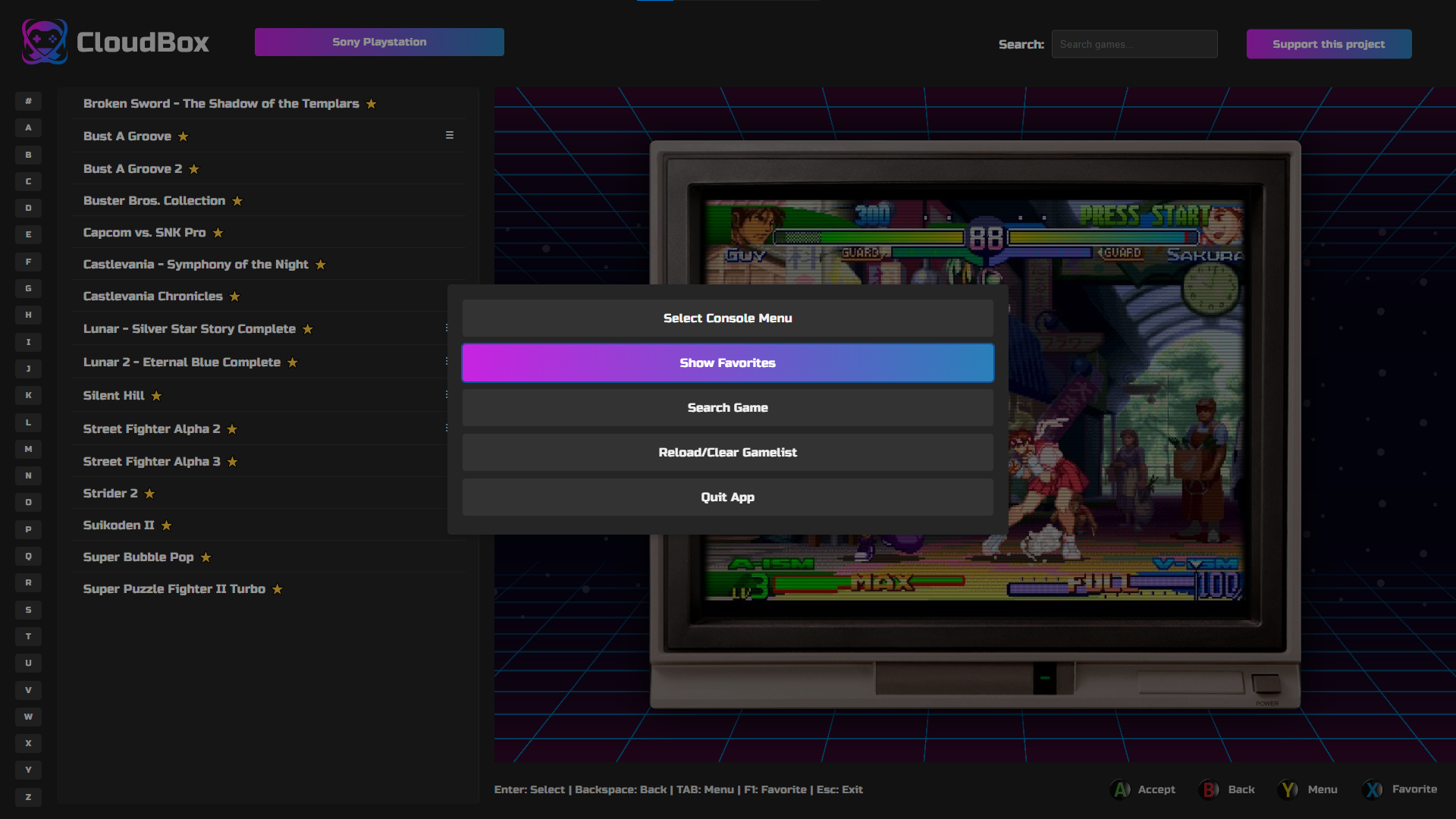Click the Accept gamepad hint label
1456x819 pixels.
[x=1156, y=789]
